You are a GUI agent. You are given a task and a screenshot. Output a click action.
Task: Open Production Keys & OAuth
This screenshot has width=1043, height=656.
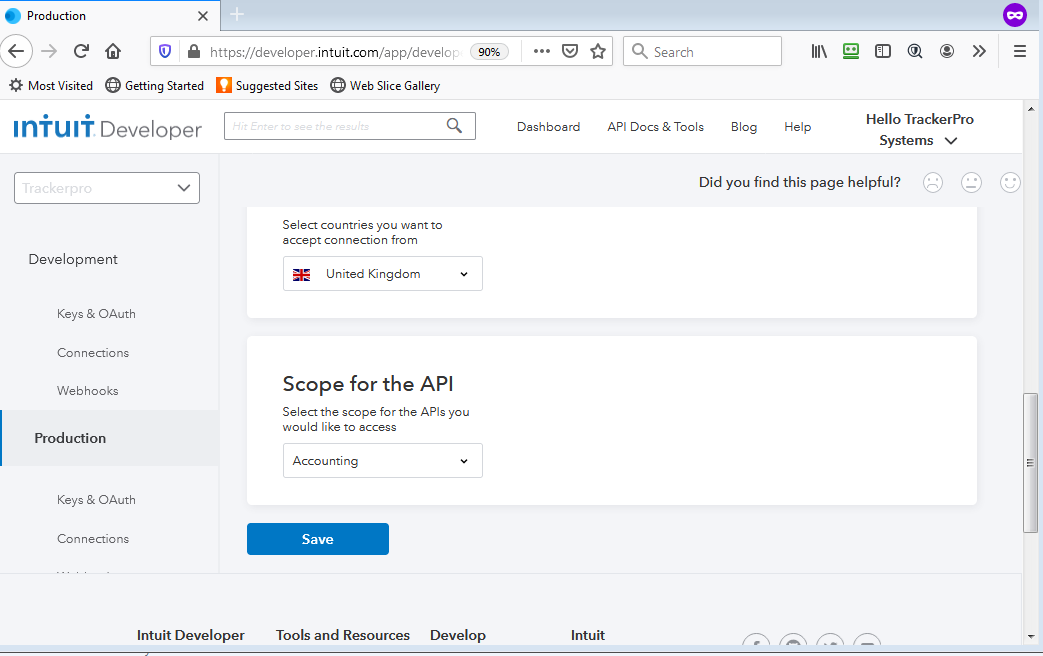pos(96,500)
